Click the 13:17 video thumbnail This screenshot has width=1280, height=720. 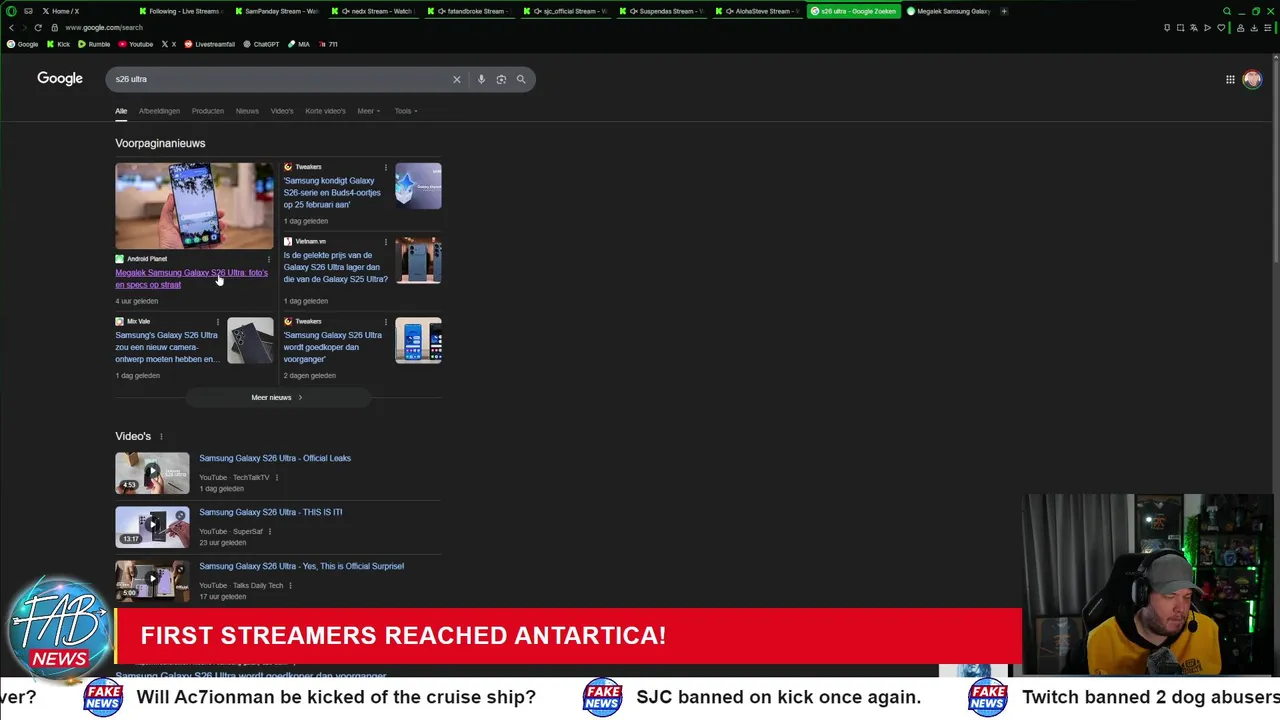pos(152,527)
